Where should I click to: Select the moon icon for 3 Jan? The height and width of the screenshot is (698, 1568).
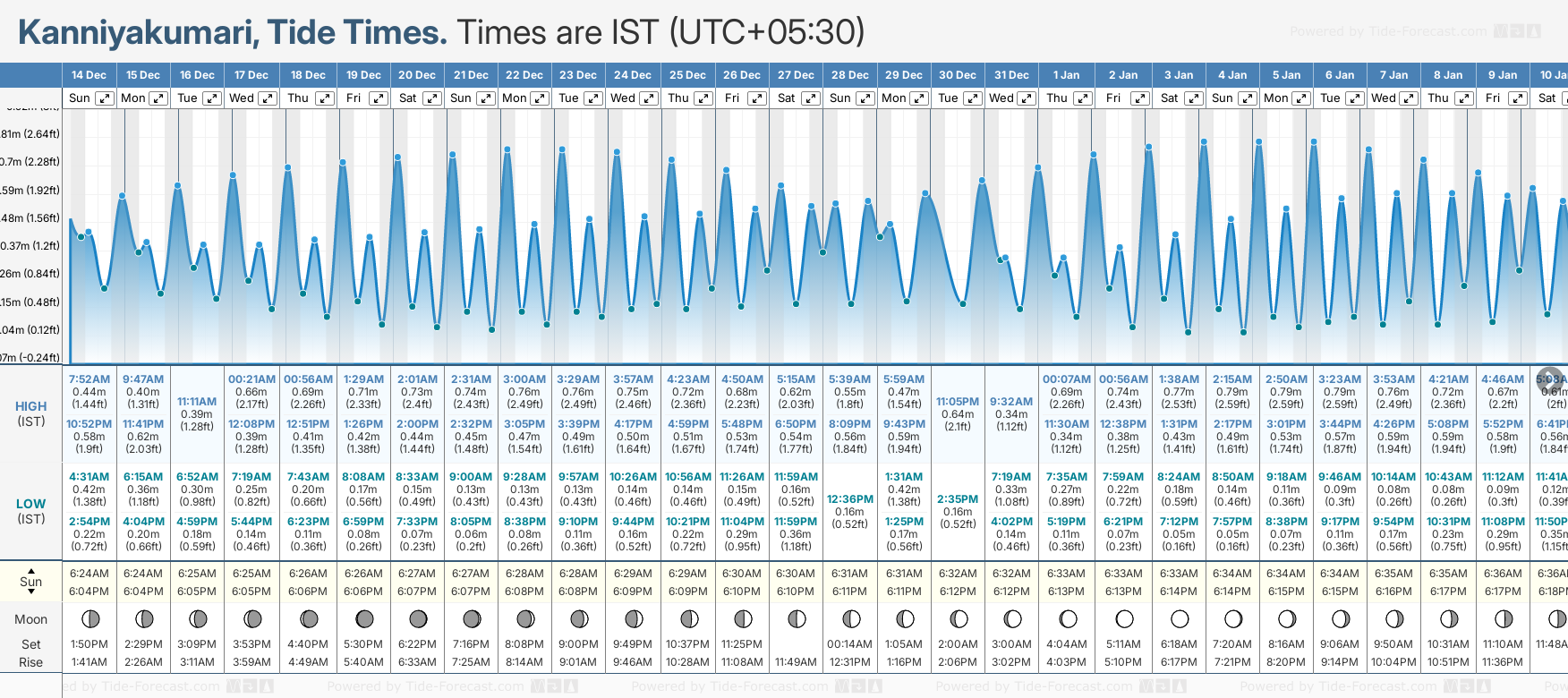pos(1180,618)
